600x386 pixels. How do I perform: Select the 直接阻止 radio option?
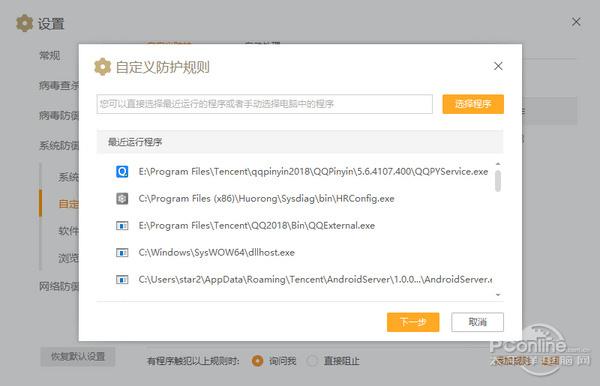(x=312, y=360)
